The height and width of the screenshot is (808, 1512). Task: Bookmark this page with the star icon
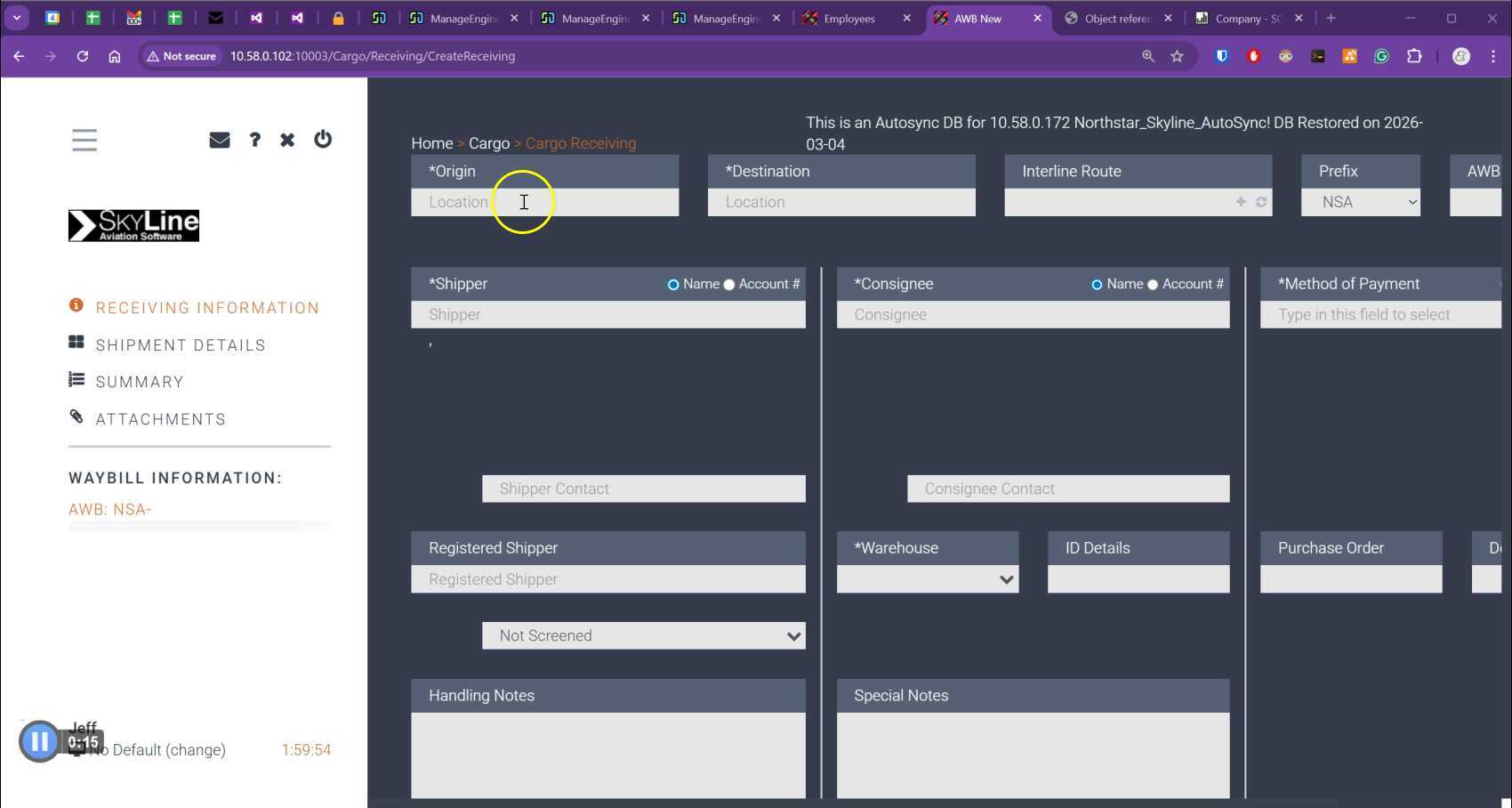(1177, 56)
